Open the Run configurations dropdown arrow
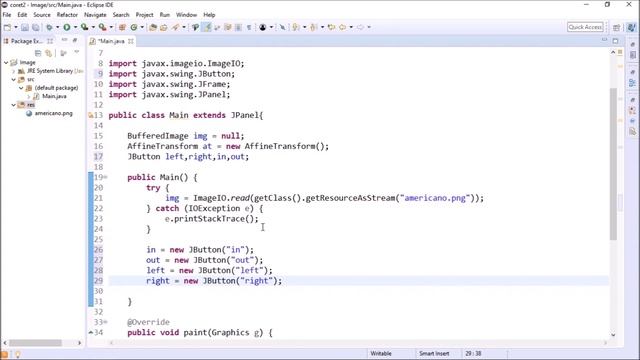 [76, 27]
